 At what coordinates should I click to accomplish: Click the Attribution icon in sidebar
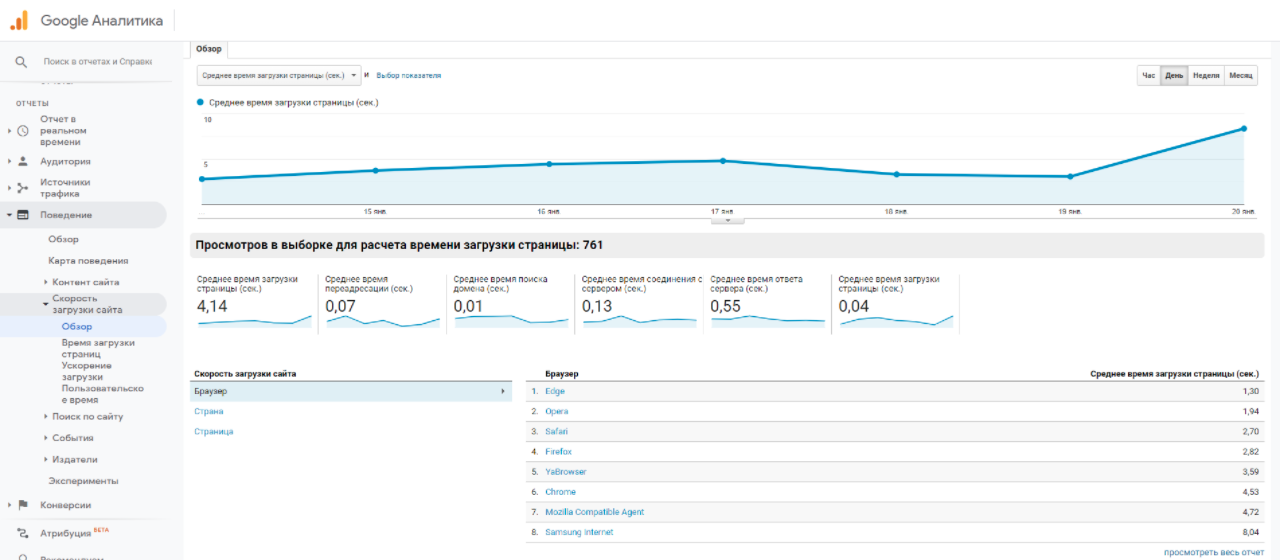23,533
